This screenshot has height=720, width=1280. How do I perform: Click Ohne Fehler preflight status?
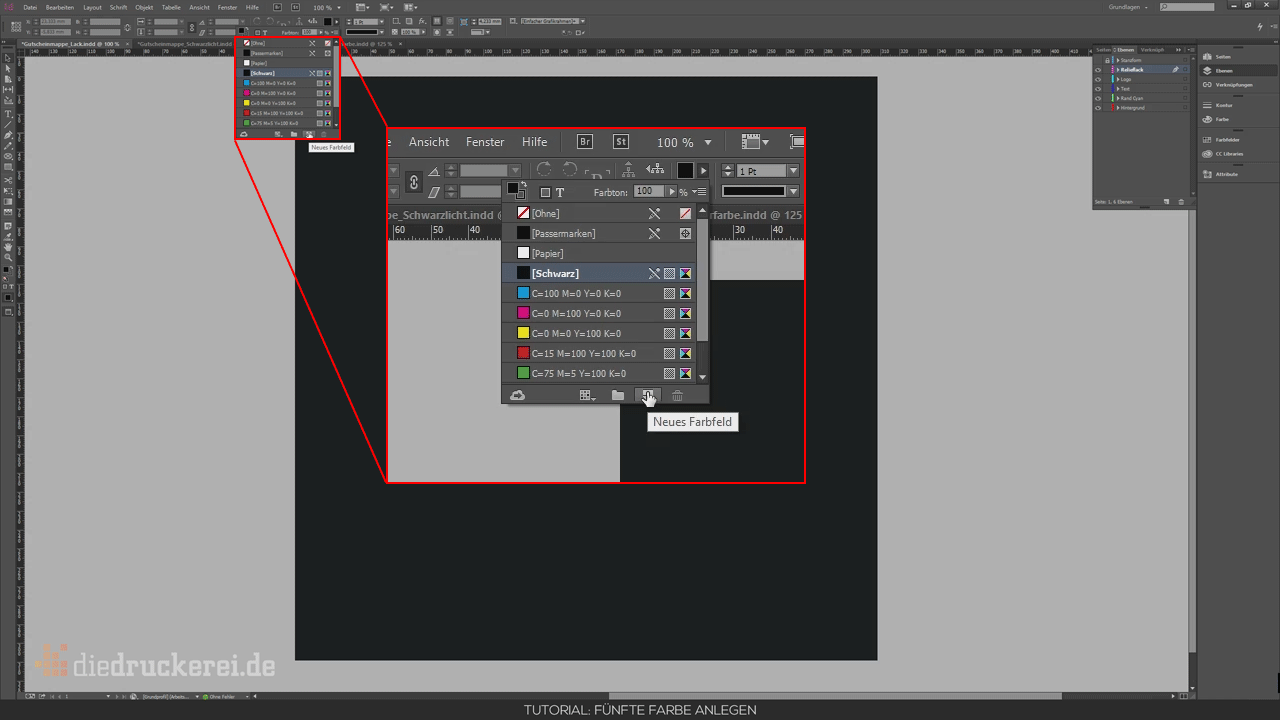222,697
